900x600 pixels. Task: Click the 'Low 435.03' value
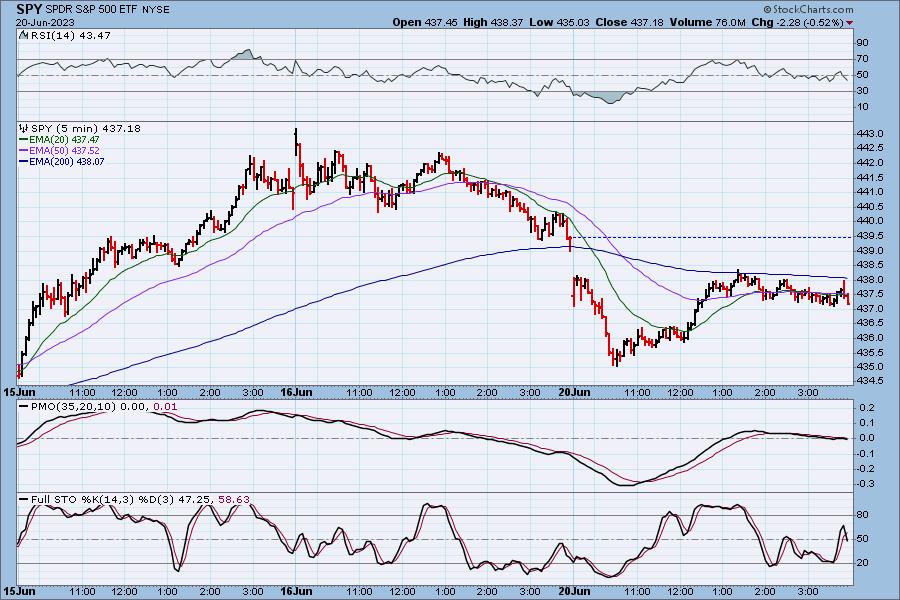pos(559,22)
